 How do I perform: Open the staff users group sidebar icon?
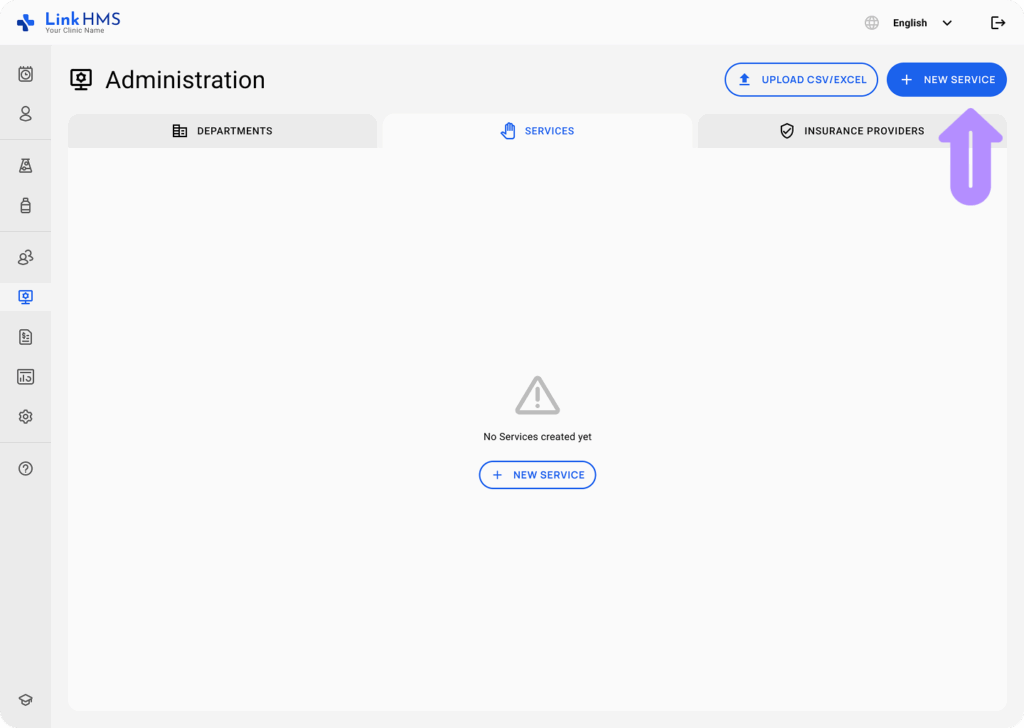pyautogui.click(x=25, y=258)
